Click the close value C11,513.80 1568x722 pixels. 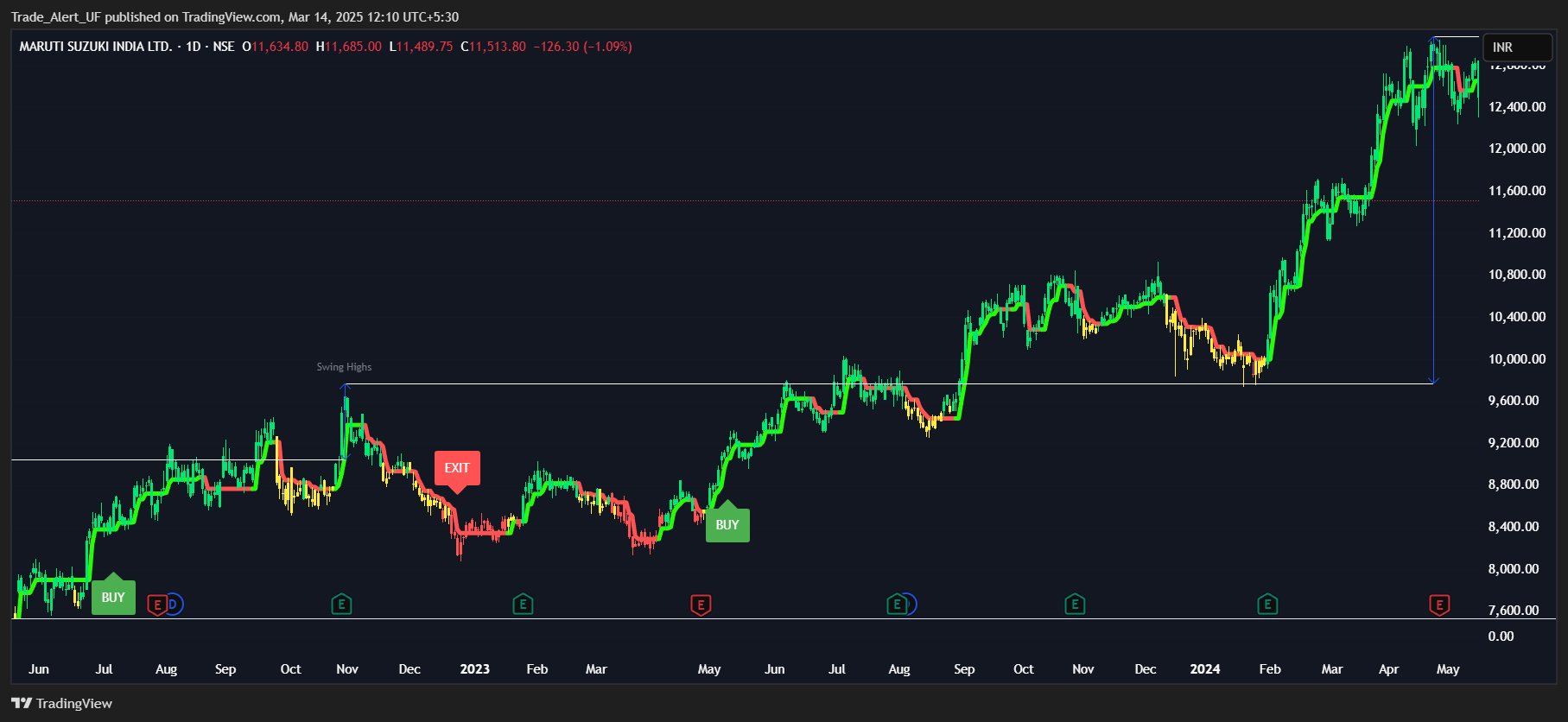[492, 47]
